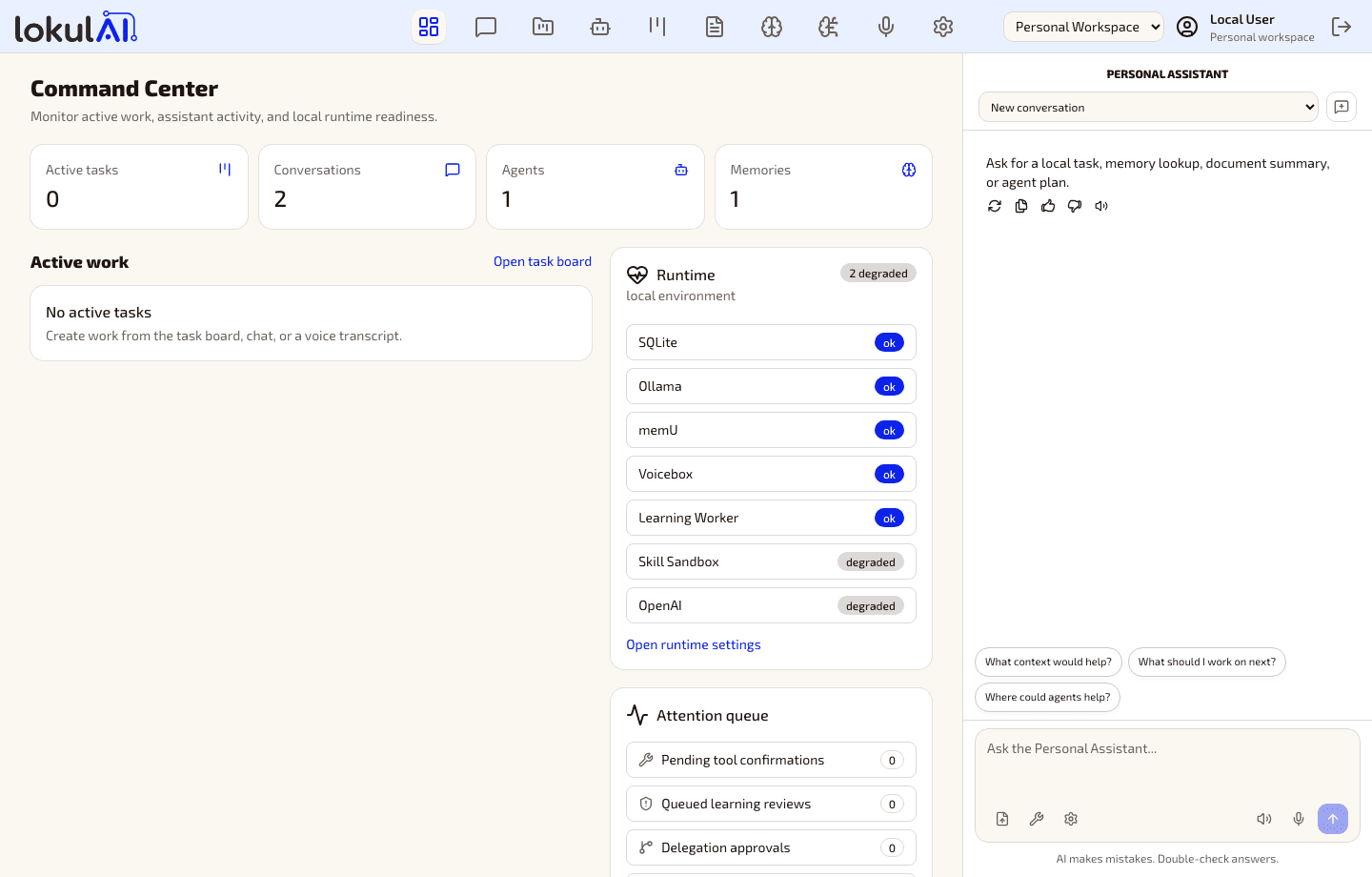Open the Active tasks card
This screenshot has height=877, width=1372.
[x=139, y=187]
